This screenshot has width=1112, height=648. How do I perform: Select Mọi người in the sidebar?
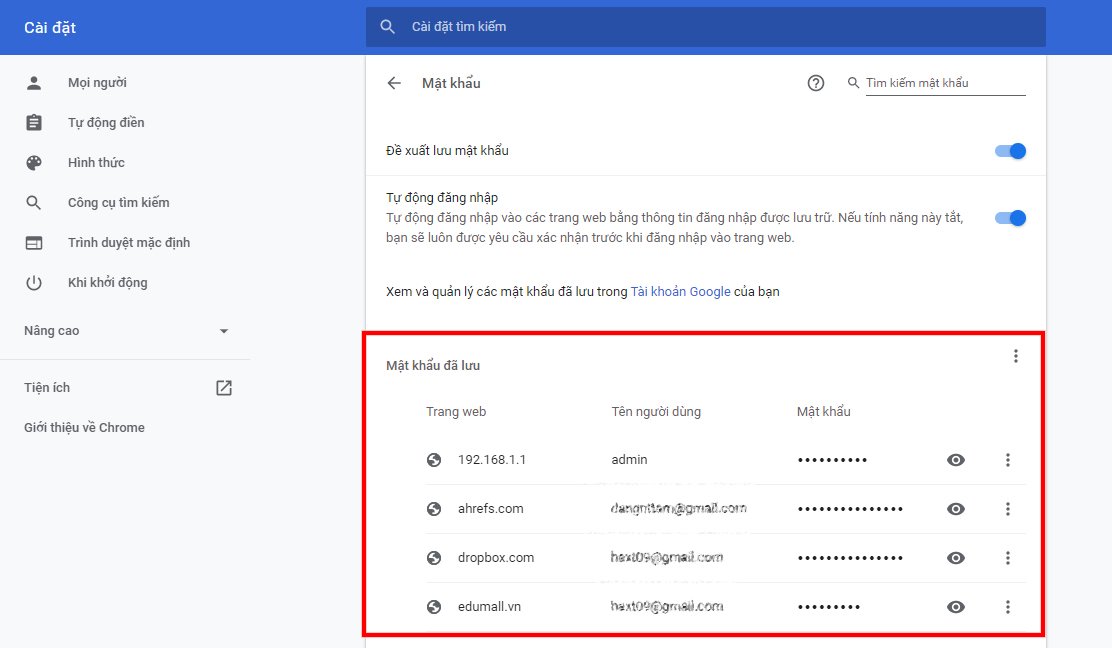click(97, 83)
